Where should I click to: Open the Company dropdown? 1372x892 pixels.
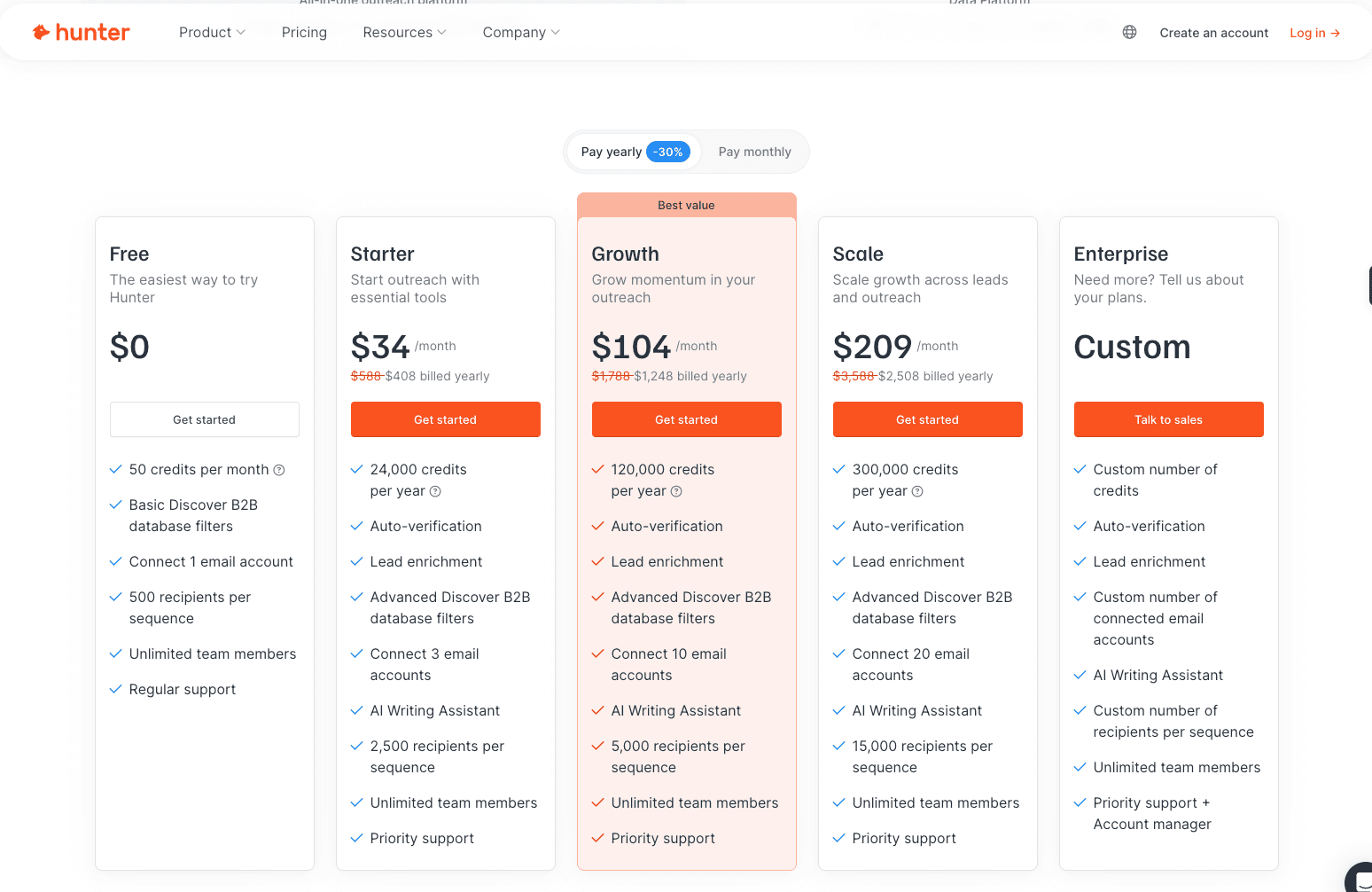(520, 32)
